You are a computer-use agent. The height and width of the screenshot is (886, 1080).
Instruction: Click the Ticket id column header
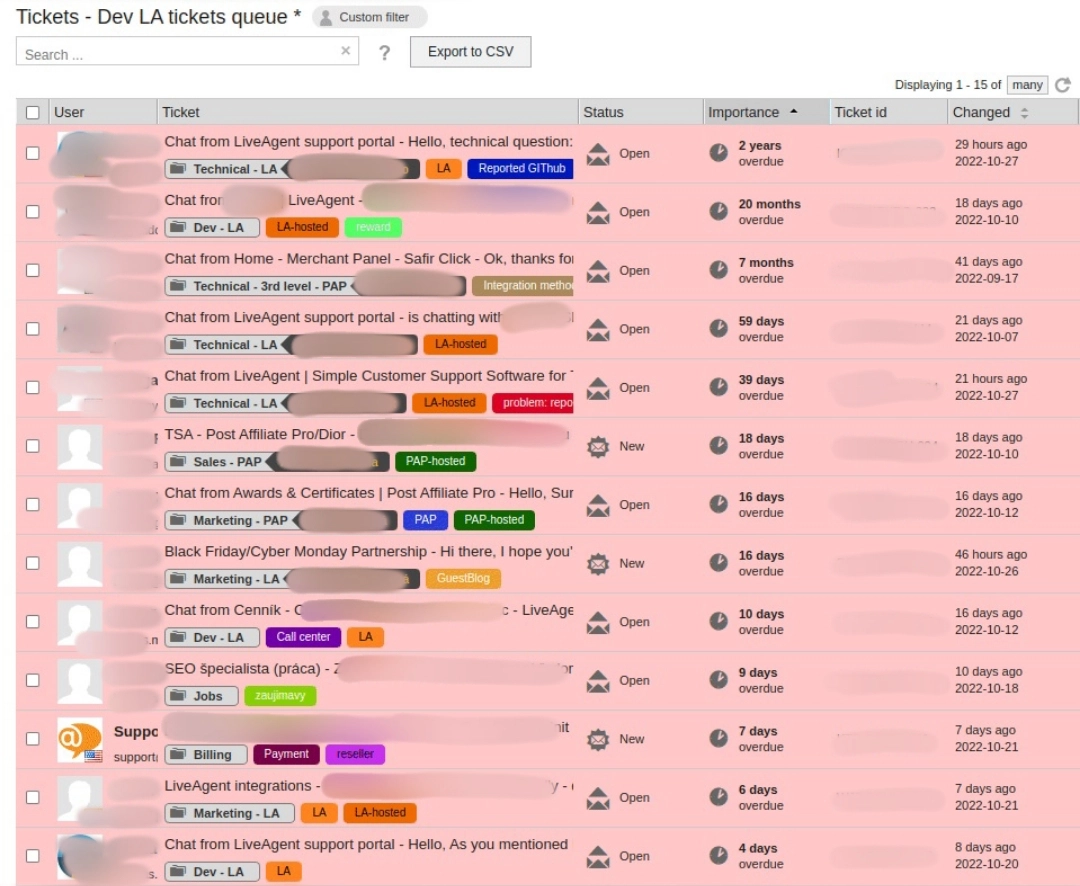860,112
